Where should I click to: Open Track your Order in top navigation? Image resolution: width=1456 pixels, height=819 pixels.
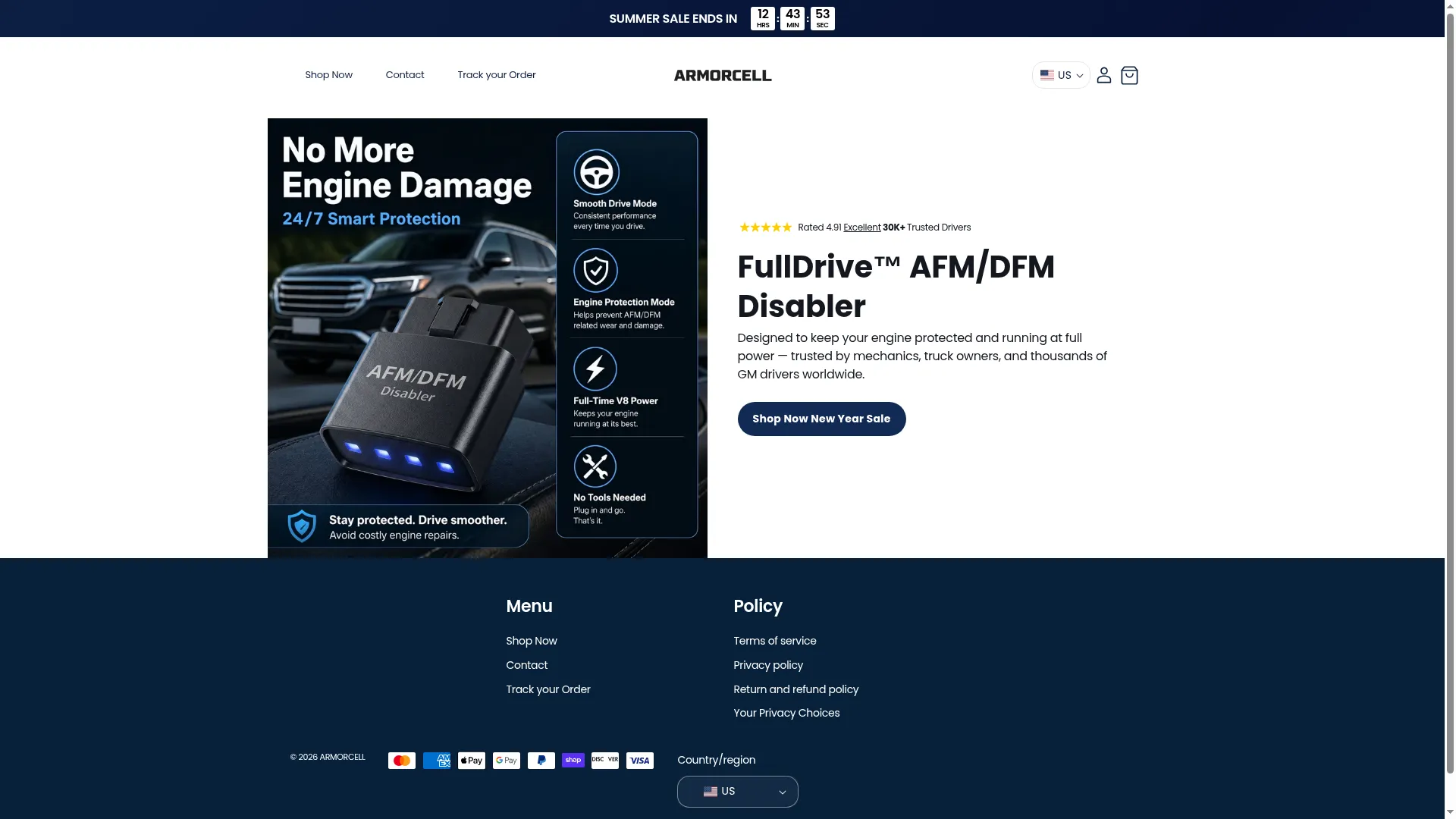click(497, 75)
